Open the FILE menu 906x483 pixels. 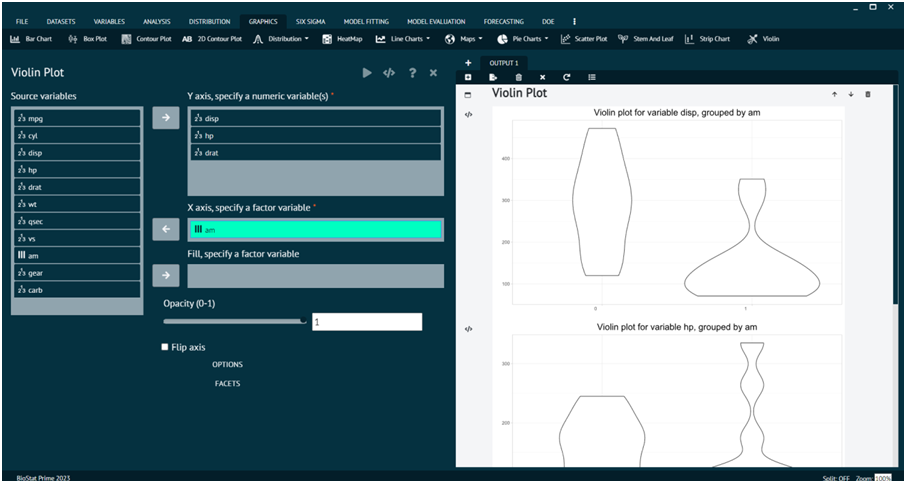(22, 21)
